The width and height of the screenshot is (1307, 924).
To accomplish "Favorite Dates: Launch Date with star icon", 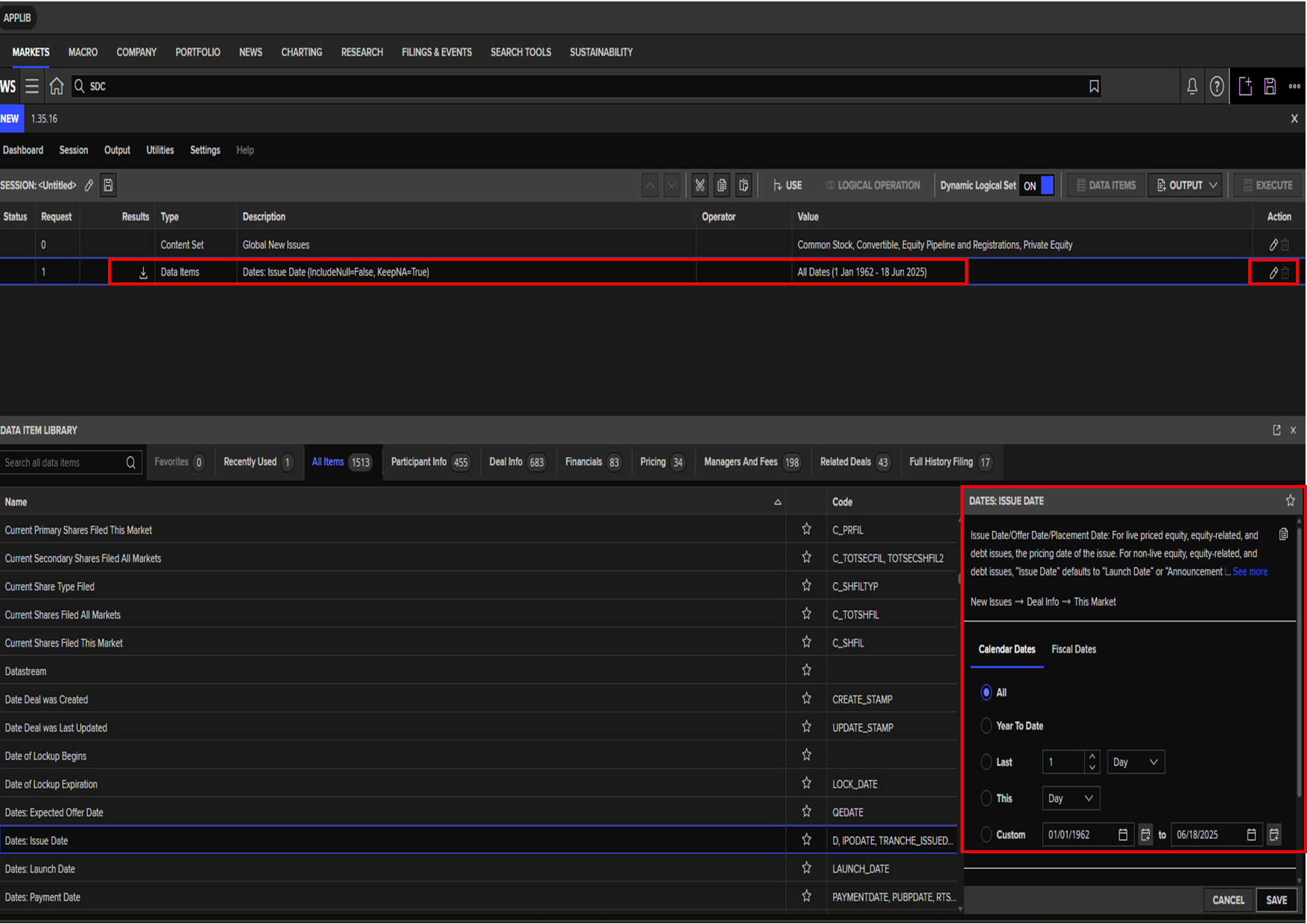I will pos(806,868).
